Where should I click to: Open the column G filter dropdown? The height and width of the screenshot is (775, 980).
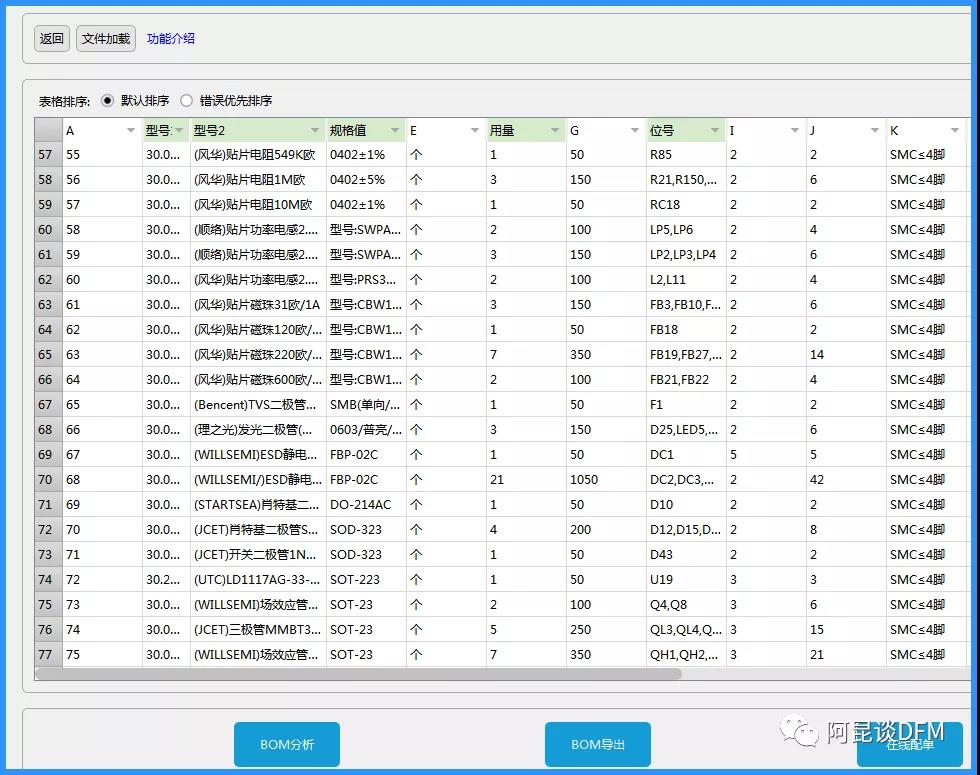click(x=635, y=131)
